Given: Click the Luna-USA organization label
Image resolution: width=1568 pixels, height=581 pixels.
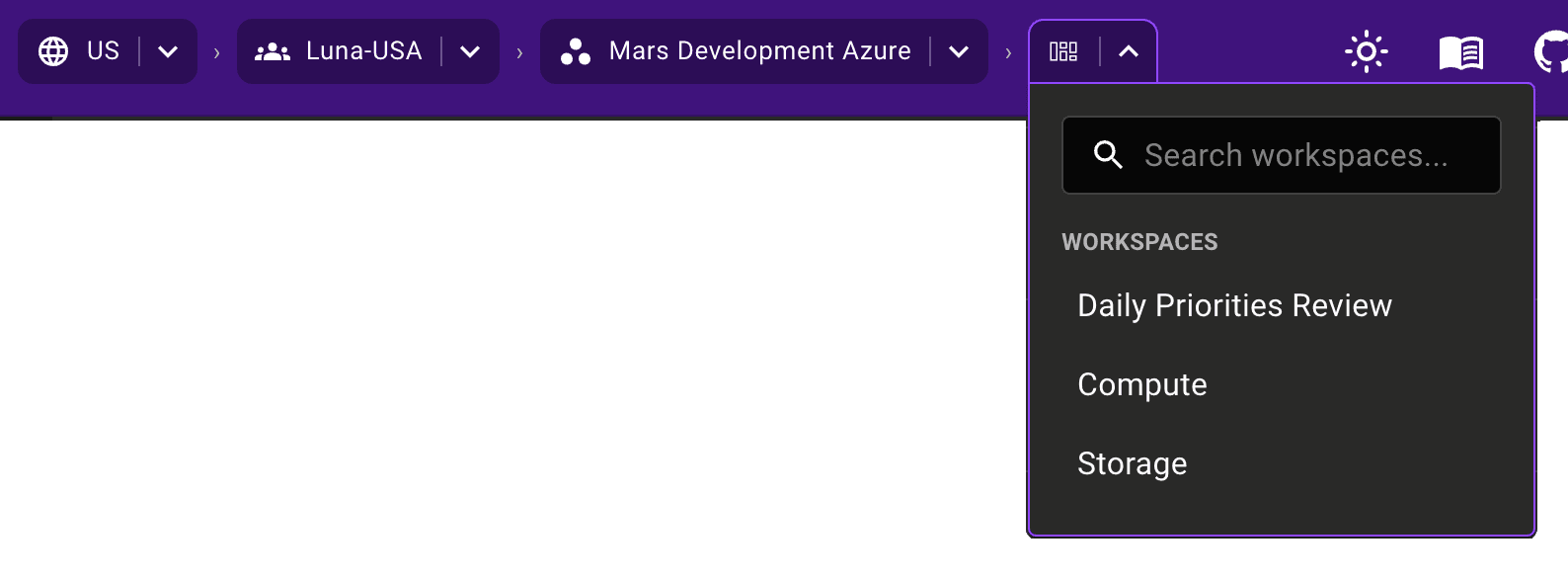Looking at the screenshot, I should click(x=363, y=51).
